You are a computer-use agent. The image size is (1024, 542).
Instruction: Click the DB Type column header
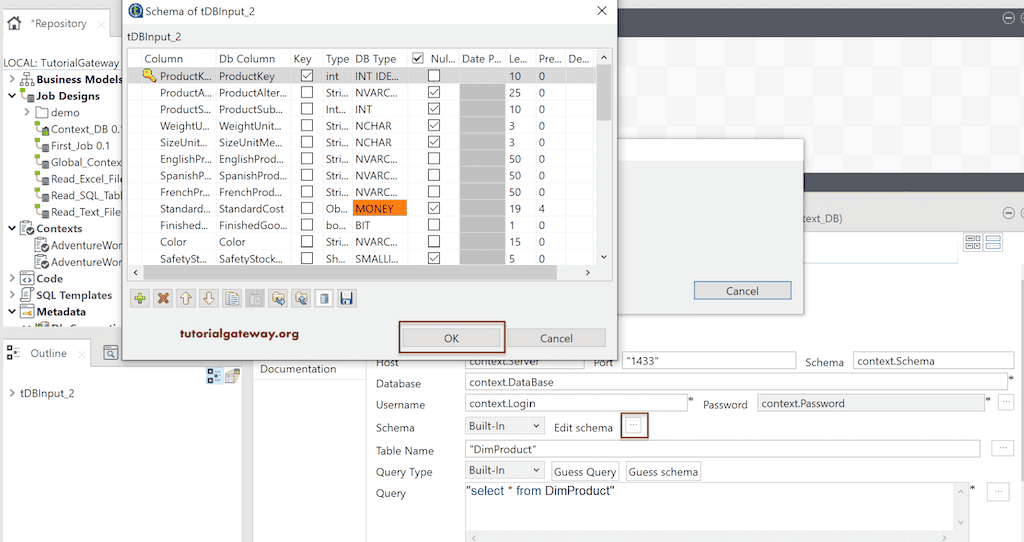376,59
